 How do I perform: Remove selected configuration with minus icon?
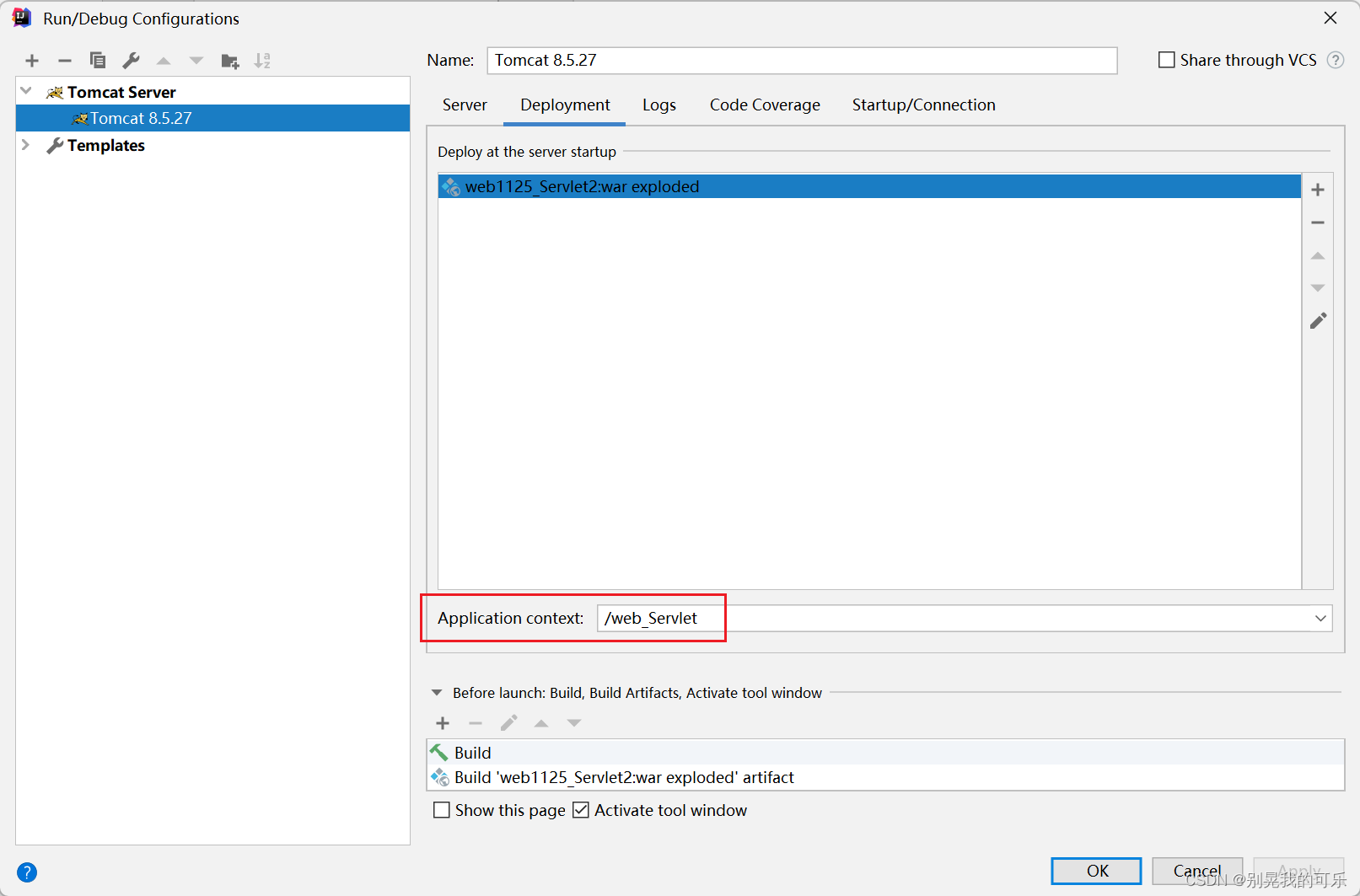65,61
